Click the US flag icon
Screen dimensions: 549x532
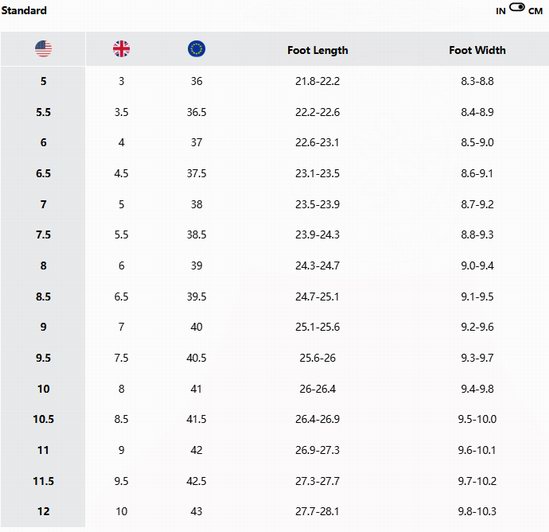[x=43, y=49]
